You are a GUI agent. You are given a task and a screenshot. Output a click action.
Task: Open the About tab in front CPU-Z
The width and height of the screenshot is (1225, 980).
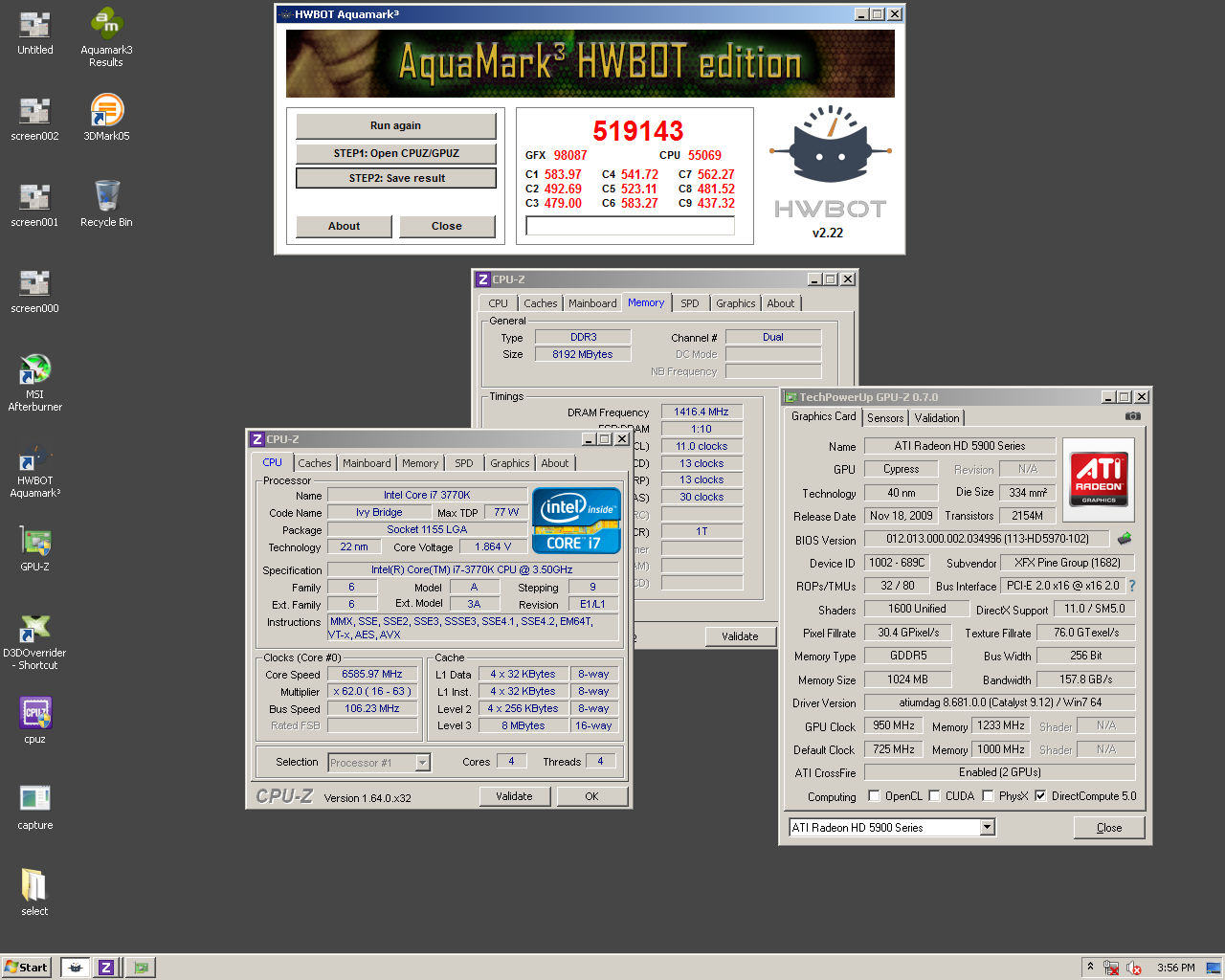(554, 463)
